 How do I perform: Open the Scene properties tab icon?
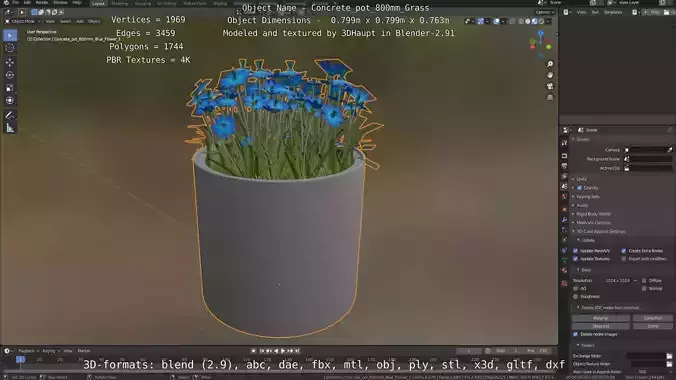564,186
